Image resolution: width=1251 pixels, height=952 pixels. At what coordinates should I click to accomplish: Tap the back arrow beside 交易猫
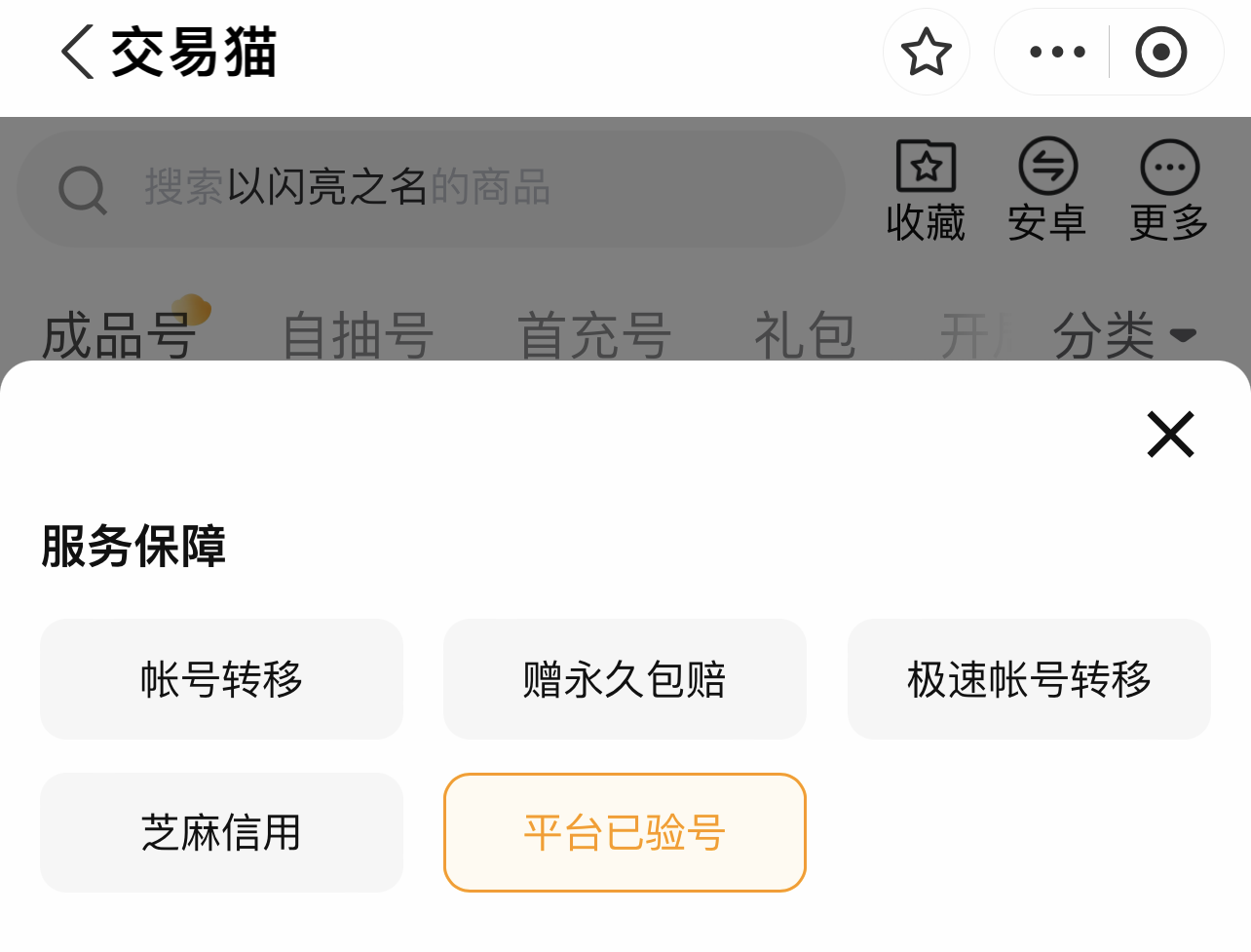click(x=78, y=52)
